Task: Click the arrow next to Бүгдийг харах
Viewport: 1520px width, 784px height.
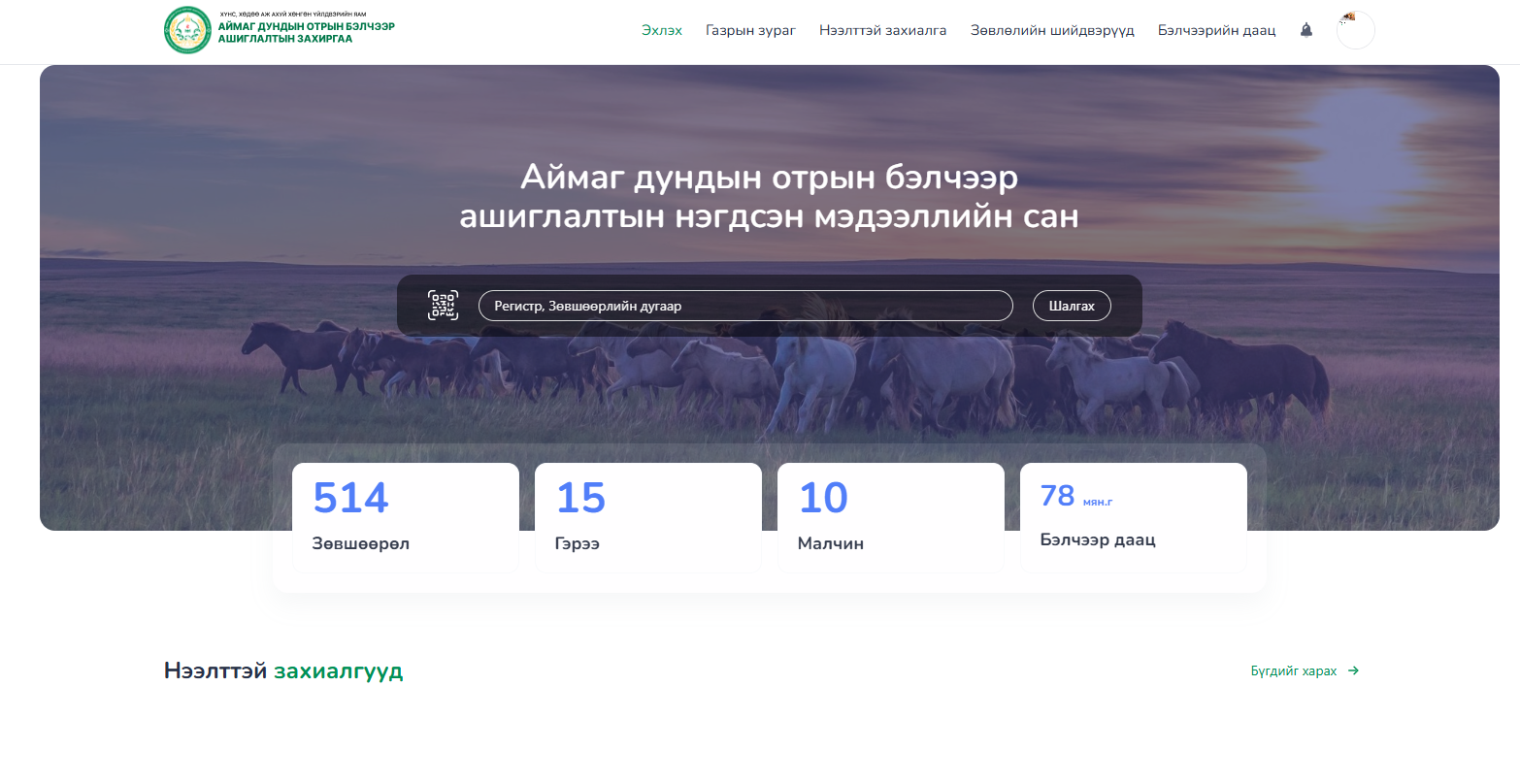Action: coord(1352,670)
